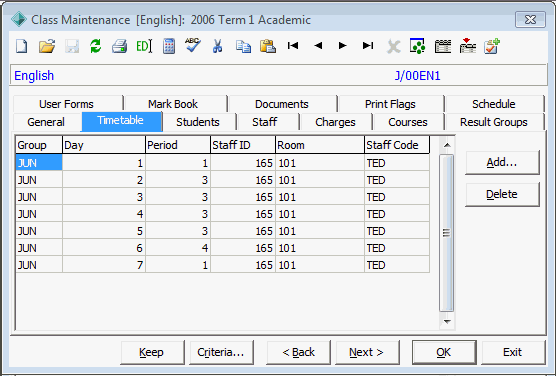Open the Students tab
556x376 pixels.
point(198,122)
